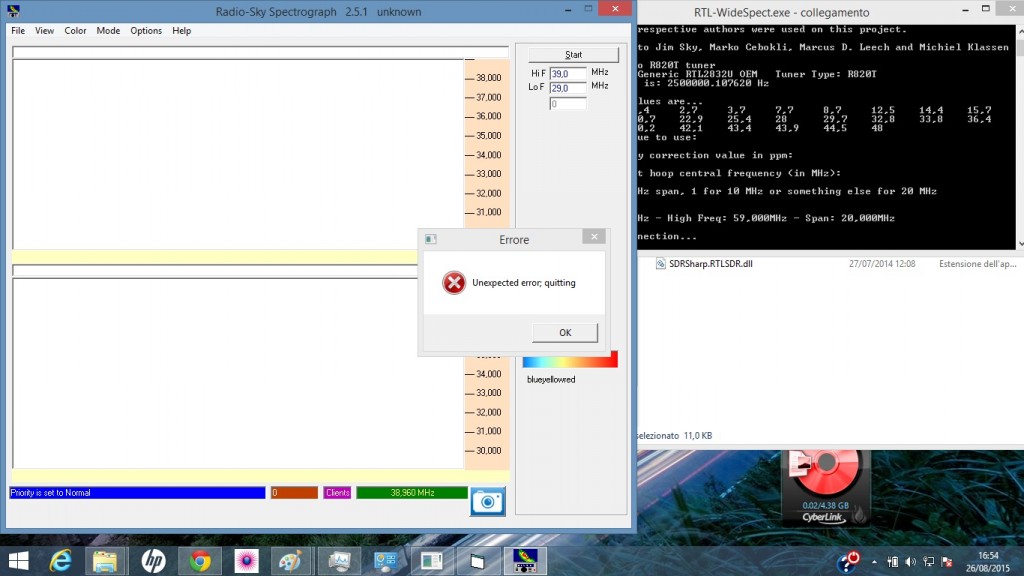This screenshot has height=576, width=1024.
Task: Click the 38,000 frequency scale label
Action: (x=488, y=78)
